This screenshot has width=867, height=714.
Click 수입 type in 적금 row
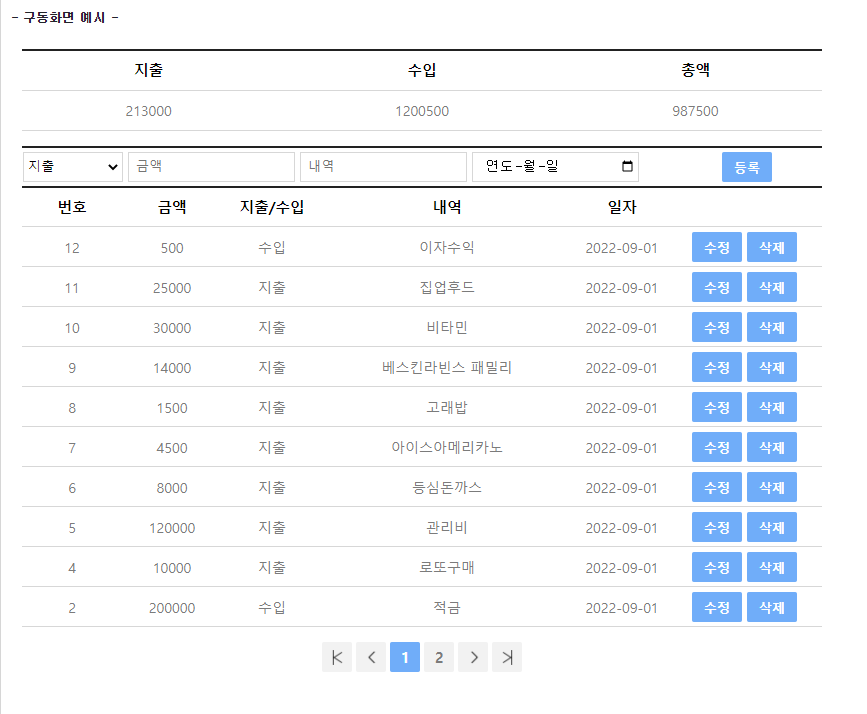click(x=271, y=607)
